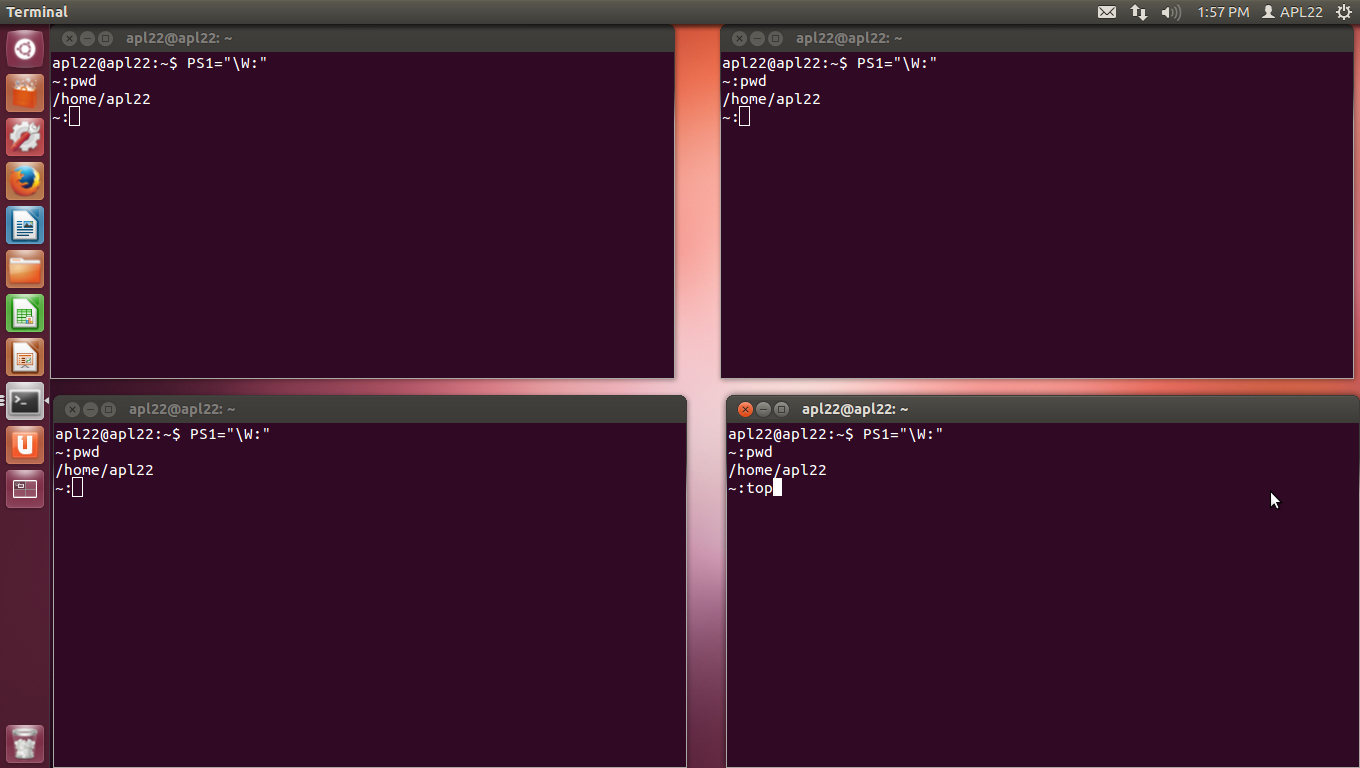Launch Firefox web browser from launcher
The width and height of the screenshot is (1360, 768).
(25, 181)
